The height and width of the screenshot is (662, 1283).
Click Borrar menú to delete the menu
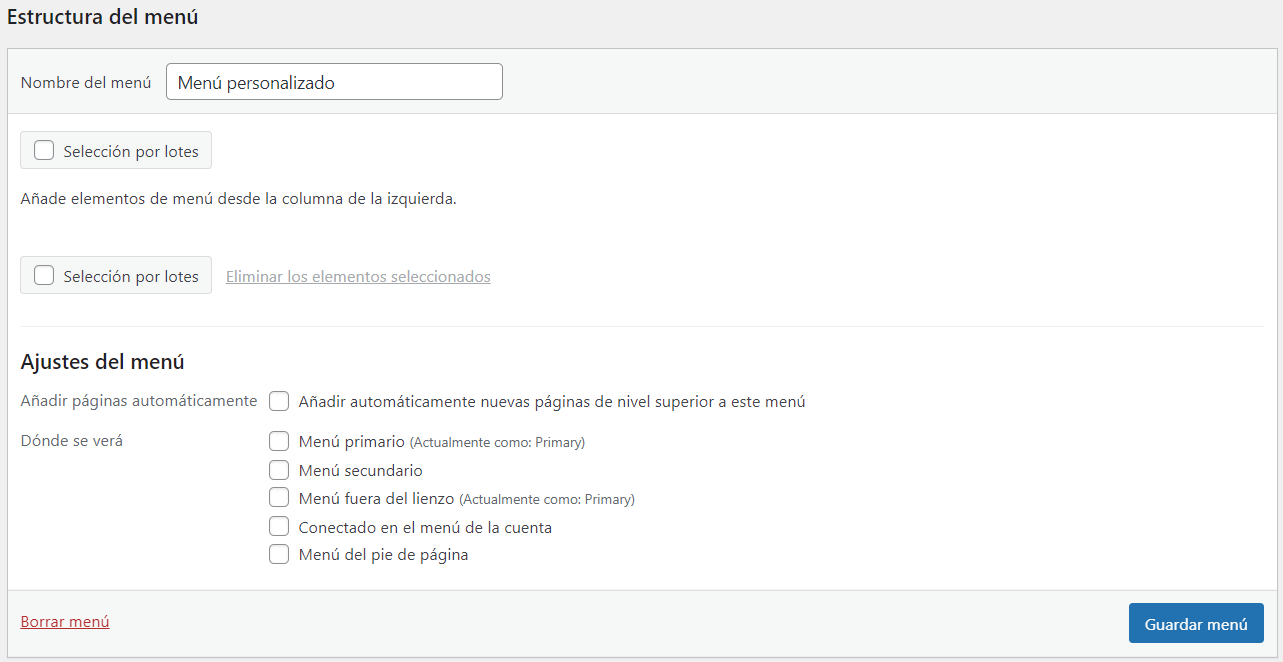[x=64, y=621]
